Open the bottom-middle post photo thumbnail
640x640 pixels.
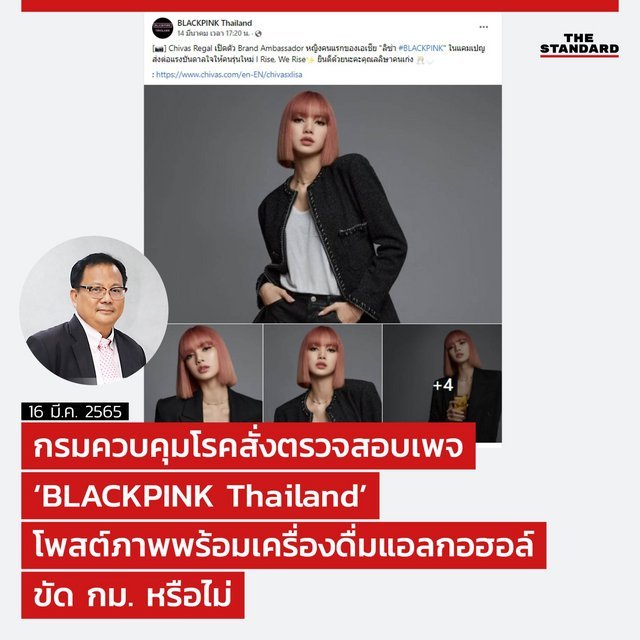click(323, 373)
